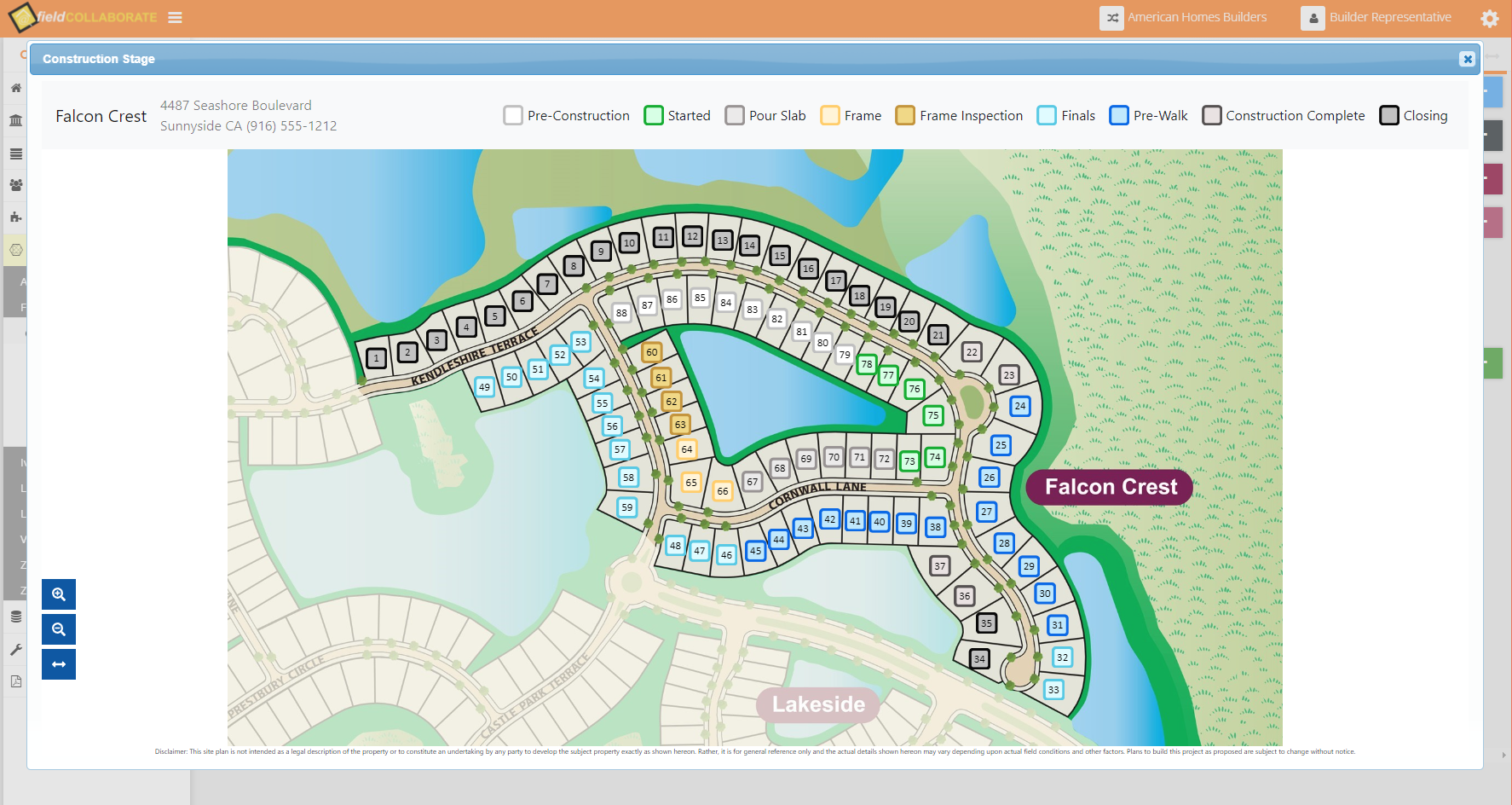Click the users group icon in sidebar
Viewport: 1512px width, 805px height.
pos(15,184)
